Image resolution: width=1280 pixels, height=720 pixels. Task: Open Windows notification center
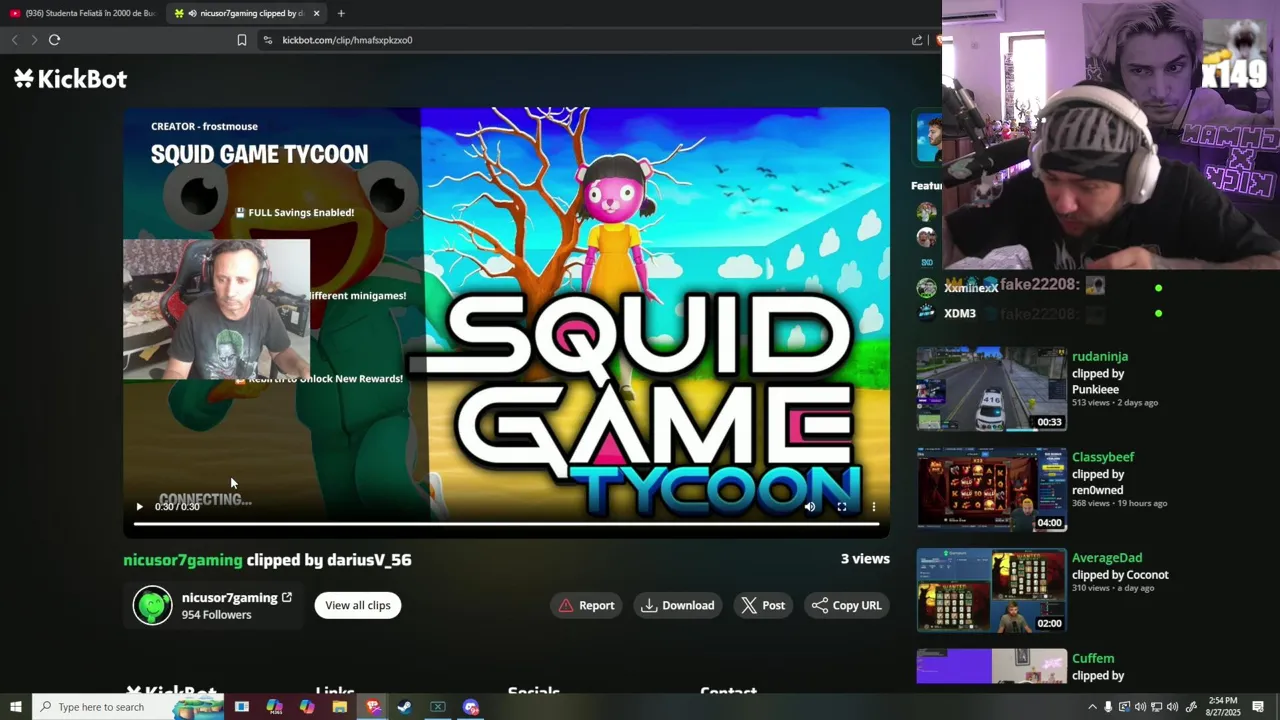click(x=1258, y=707)
